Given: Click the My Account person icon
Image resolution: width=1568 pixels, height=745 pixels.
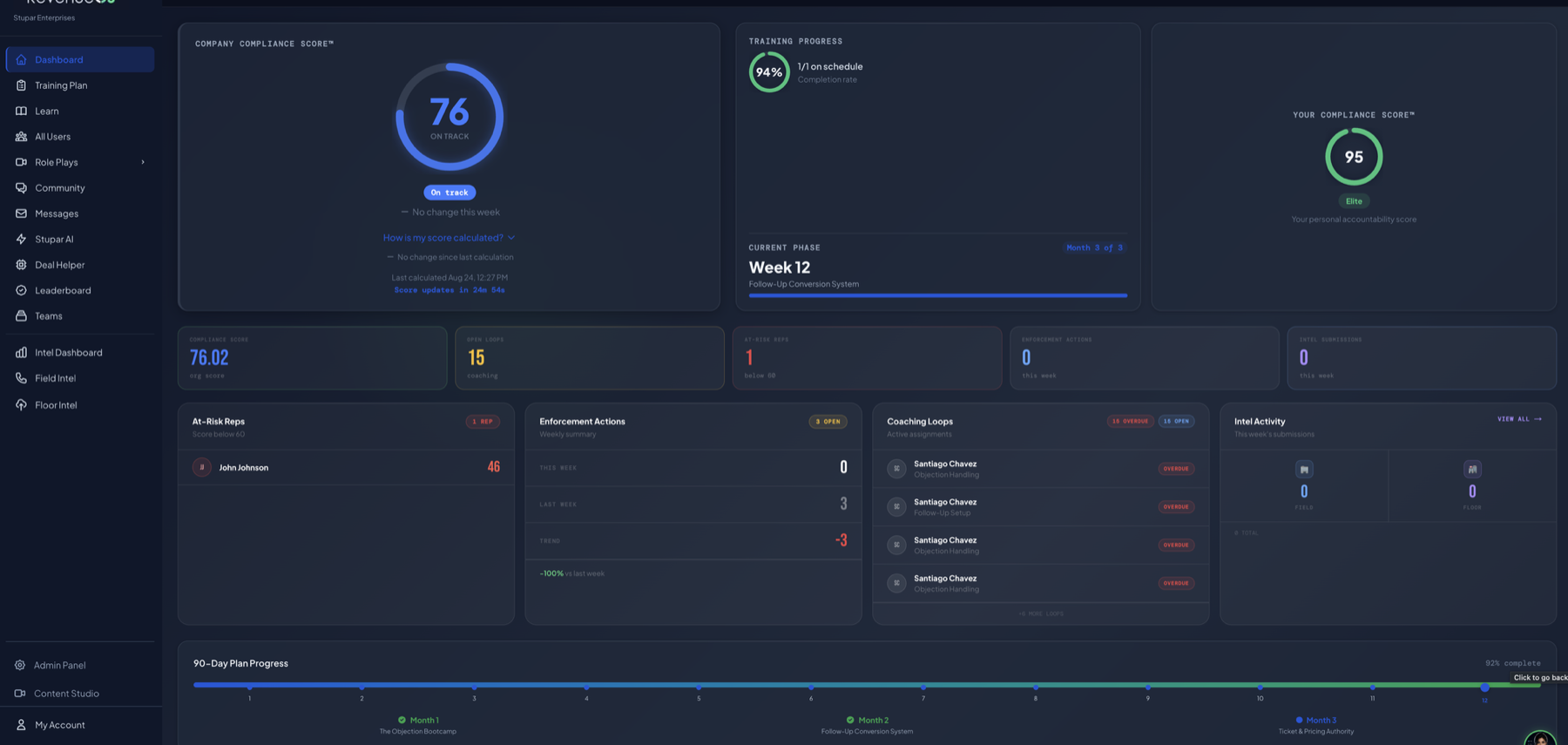Looking at the screenshot, I should [21, 725].
